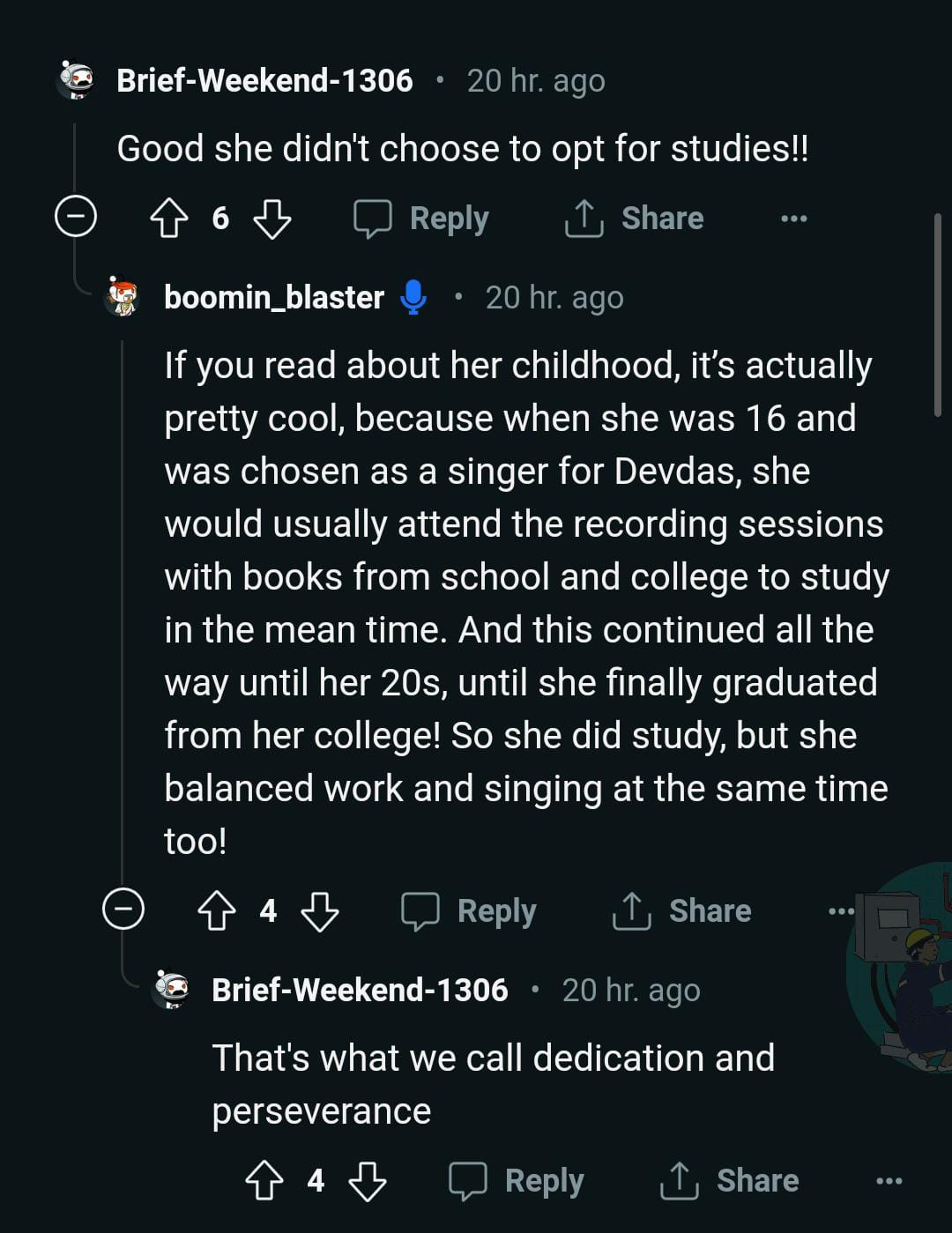This screenshot has height=1233, width=952.
Task: Click the page scrollbar on right edge
Action: 938,314
